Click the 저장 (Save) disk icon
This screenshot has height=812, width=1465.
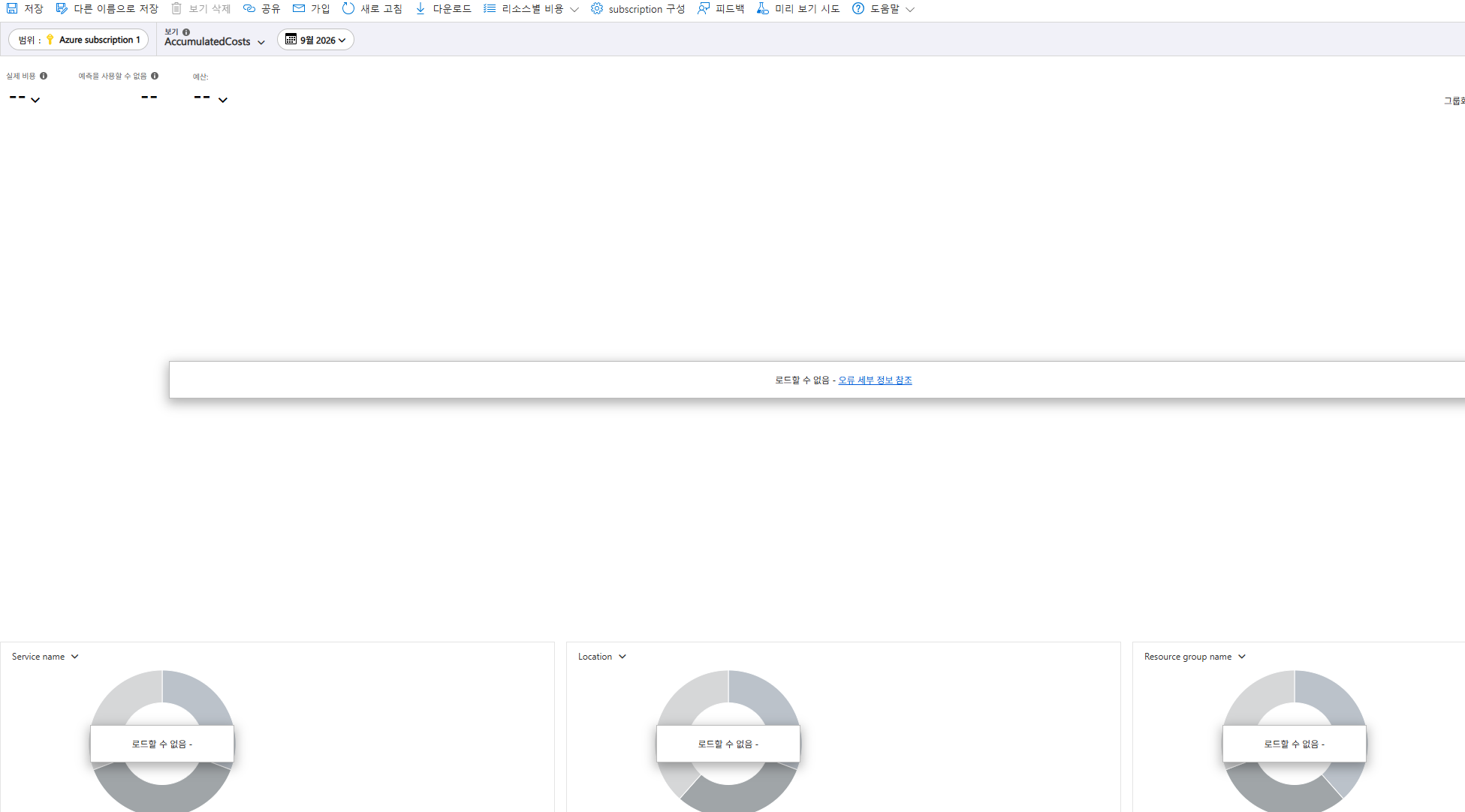tap(12, 9)
